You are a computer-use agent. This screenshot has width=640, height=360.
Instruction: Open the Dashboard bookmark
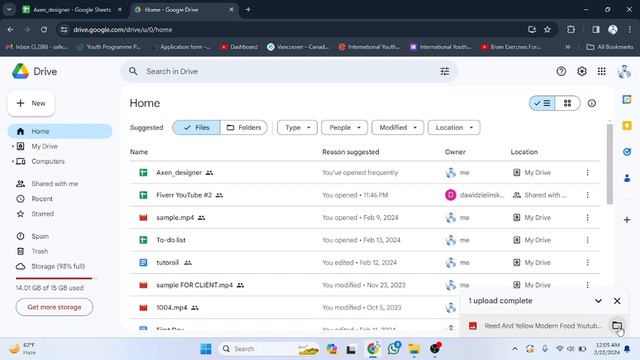click(238, 47)
